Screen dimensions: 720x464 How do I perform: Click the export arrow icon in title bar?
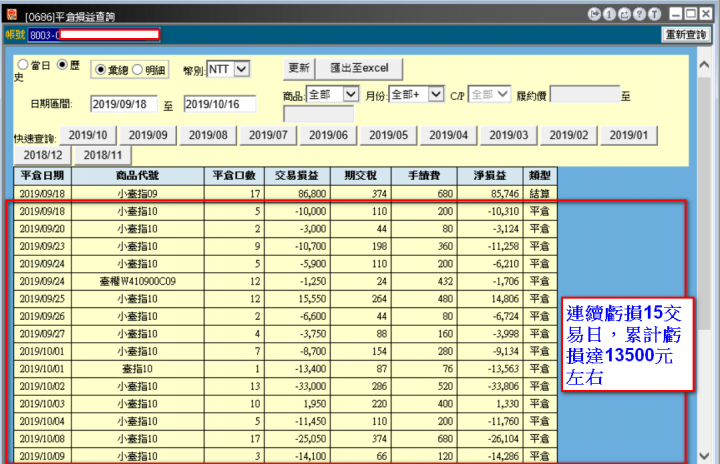(594, 15)
